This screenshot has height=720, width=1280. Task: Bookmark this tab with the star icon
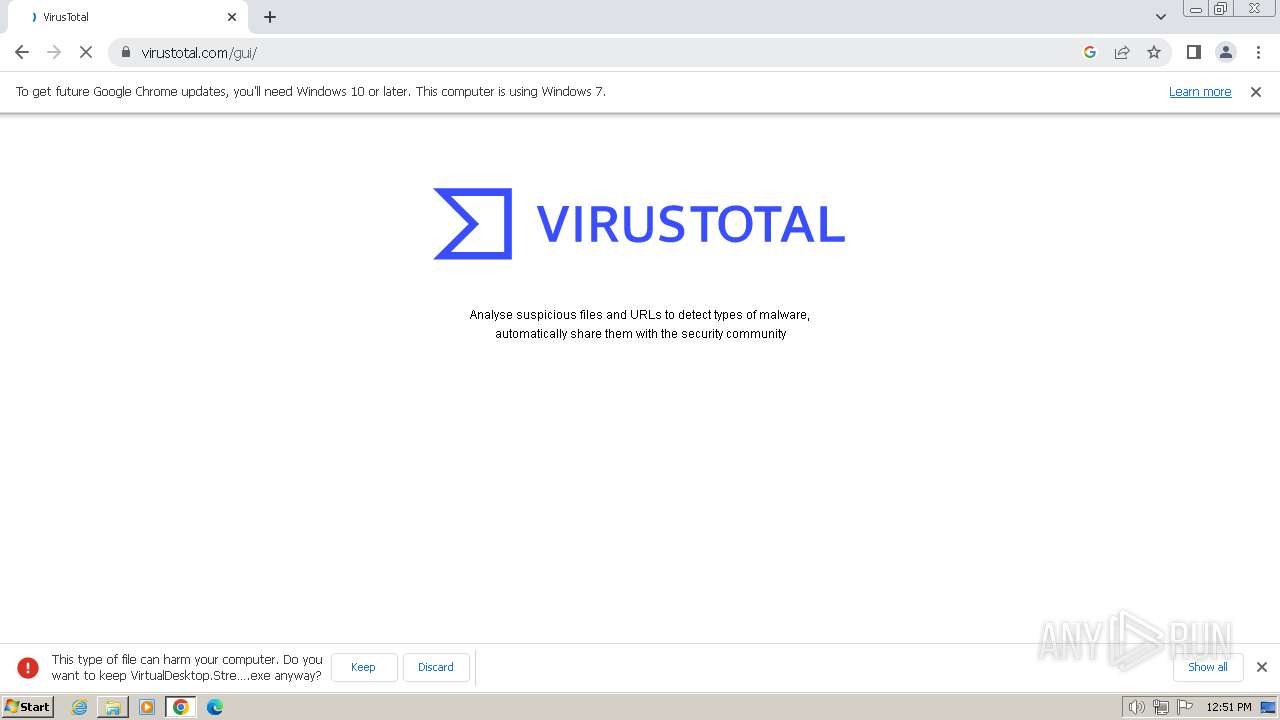point(1154,52)
